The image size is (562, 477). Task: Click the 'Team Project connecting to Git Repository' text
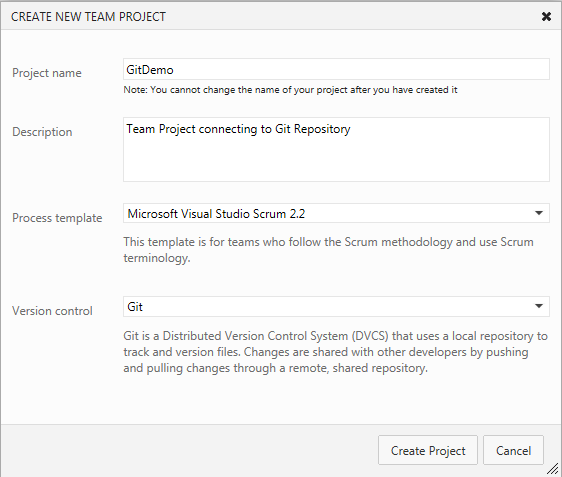click(238, 129)
